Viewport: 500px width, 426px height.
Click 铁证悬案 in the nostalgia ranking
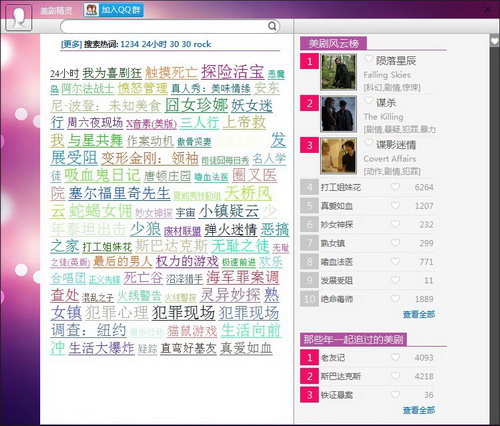click(337, 395)
